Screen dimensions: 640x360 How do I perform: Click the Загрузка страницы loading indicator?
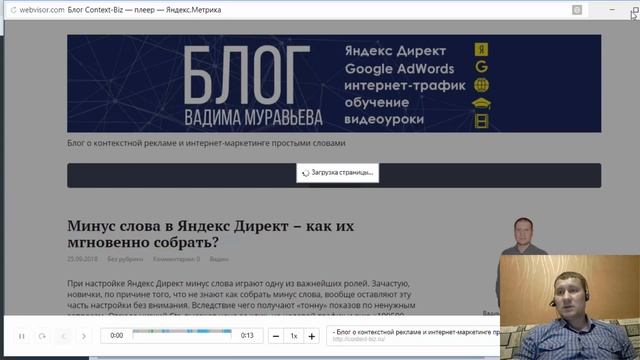[x=338, y=173]
